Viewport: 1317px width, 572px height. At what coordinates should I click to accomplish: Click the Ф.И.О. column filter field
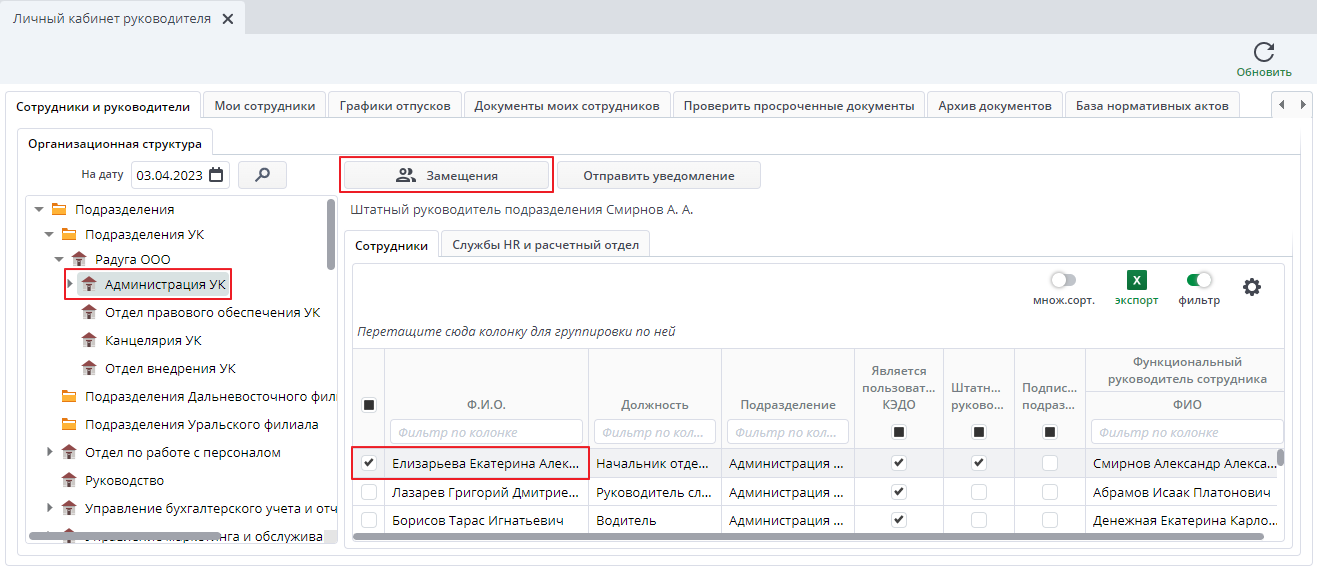pos(486,433)
